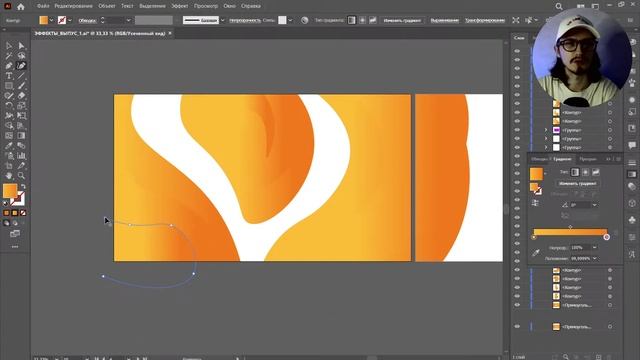
Task: Click Изменить градиент in the control bar
Action: [x=402, y=20]
